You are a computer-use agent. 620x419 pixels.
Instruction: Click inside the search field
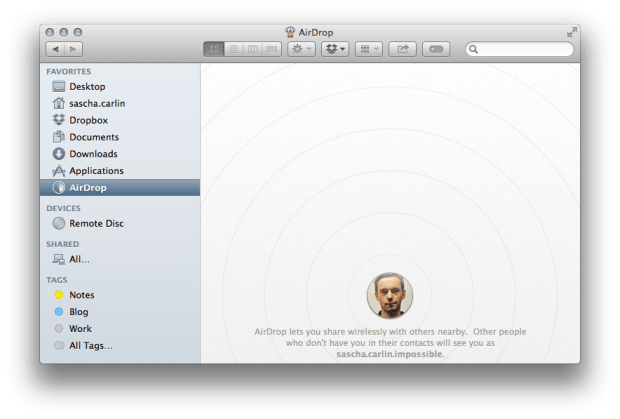pos(520,49)
